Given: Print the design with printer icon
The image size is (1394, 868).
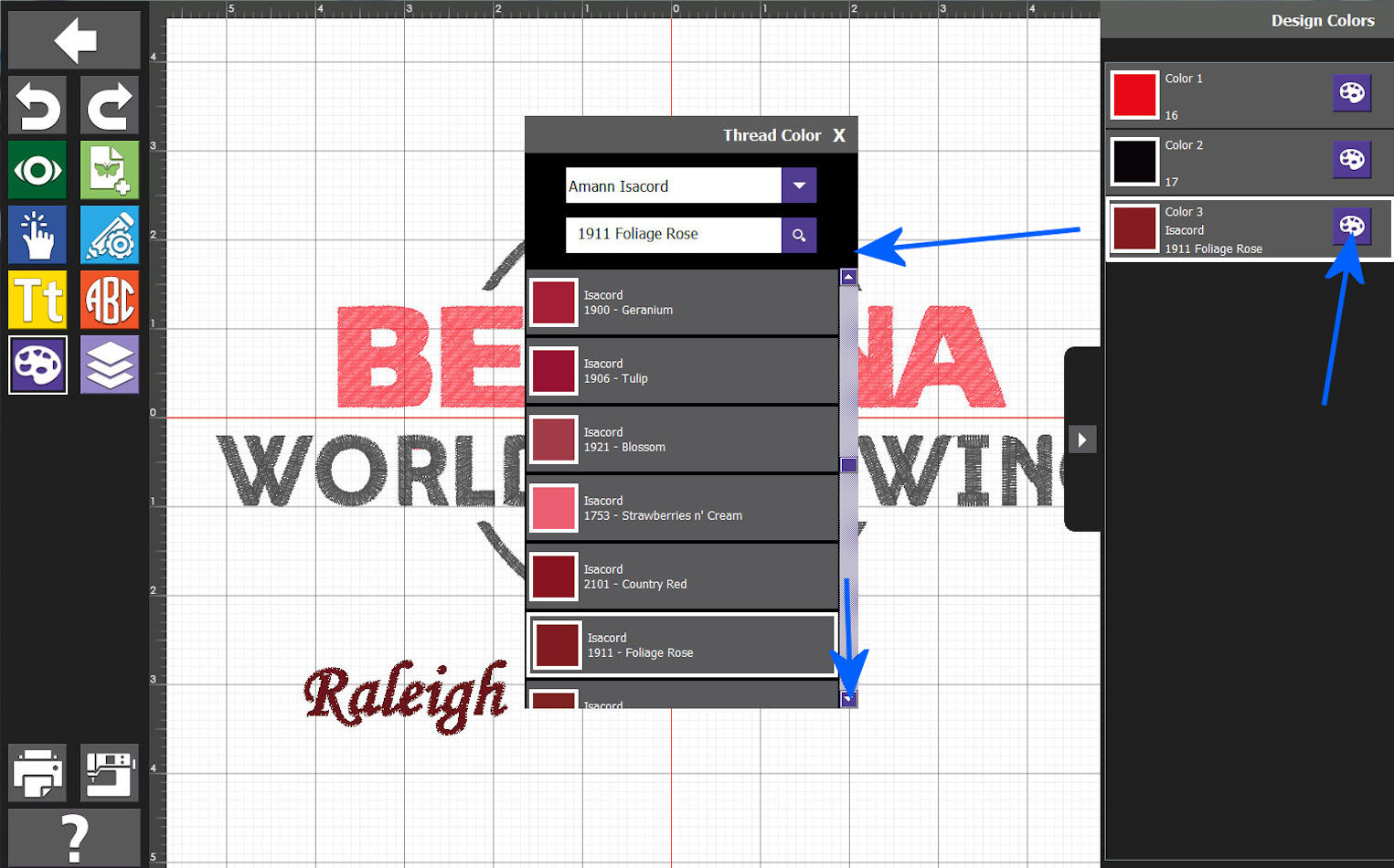Looking at the screenshot, I should [x=37, y=773].
